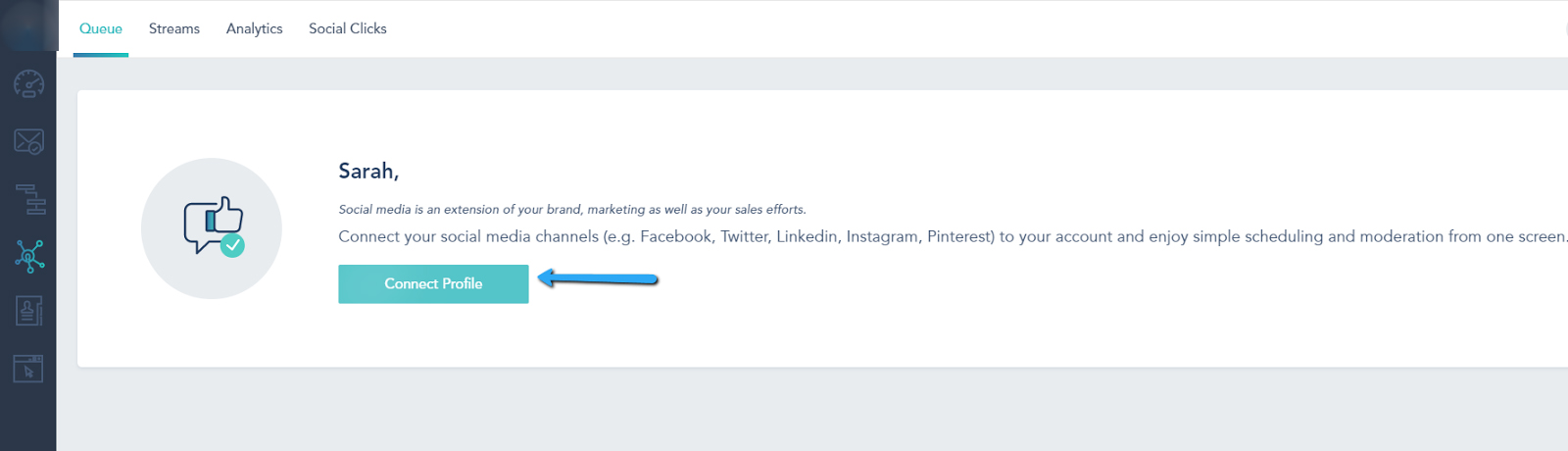Click the word Facebook in the description

tap(676, 236)
